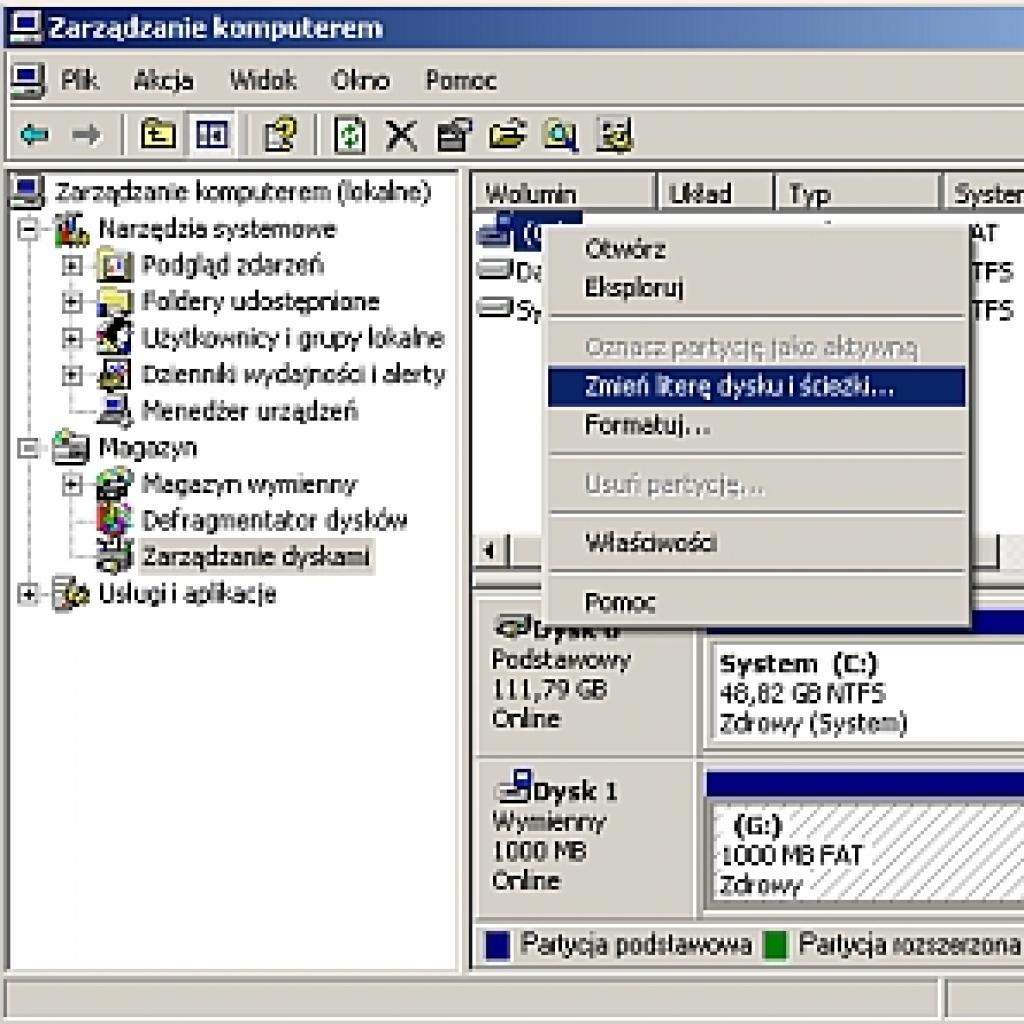Click the Narzędzia systemowe tree icon
The width and height of the screenshot is (1024, 1024).
click(x=71, y=230)
